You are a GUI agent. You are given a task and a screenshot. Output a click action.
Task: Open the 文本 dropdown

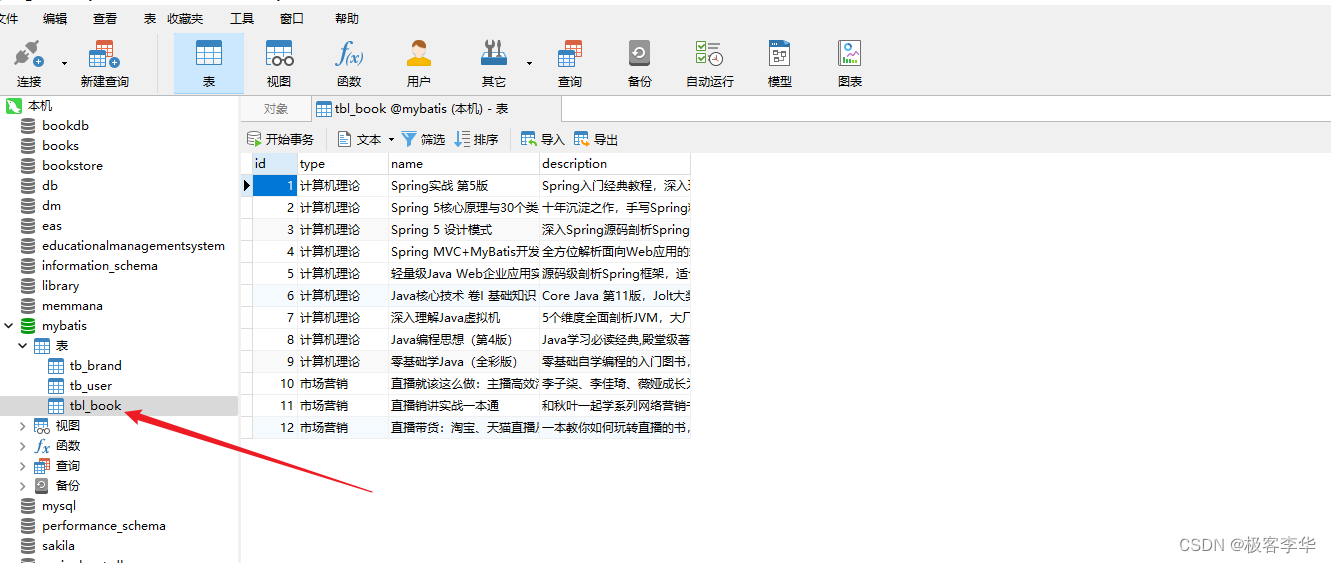tap(367, 139)
